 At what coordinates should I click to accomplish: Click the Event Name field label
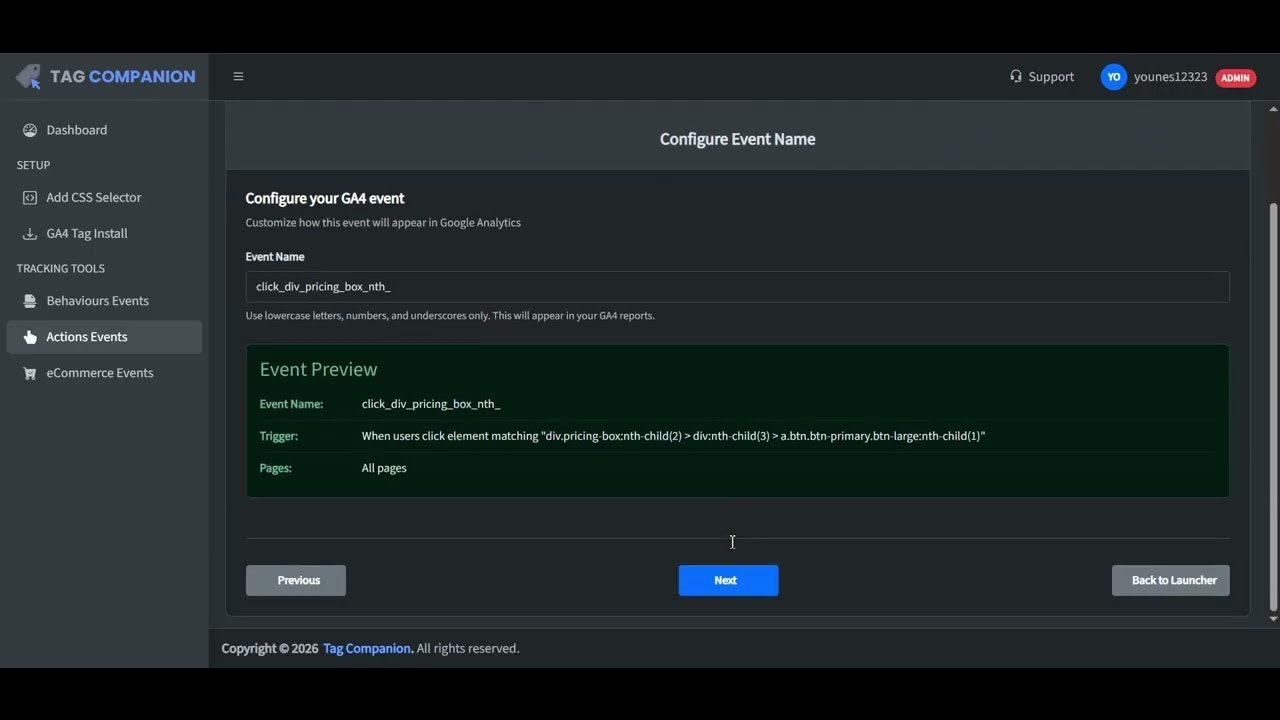point(275,257)
